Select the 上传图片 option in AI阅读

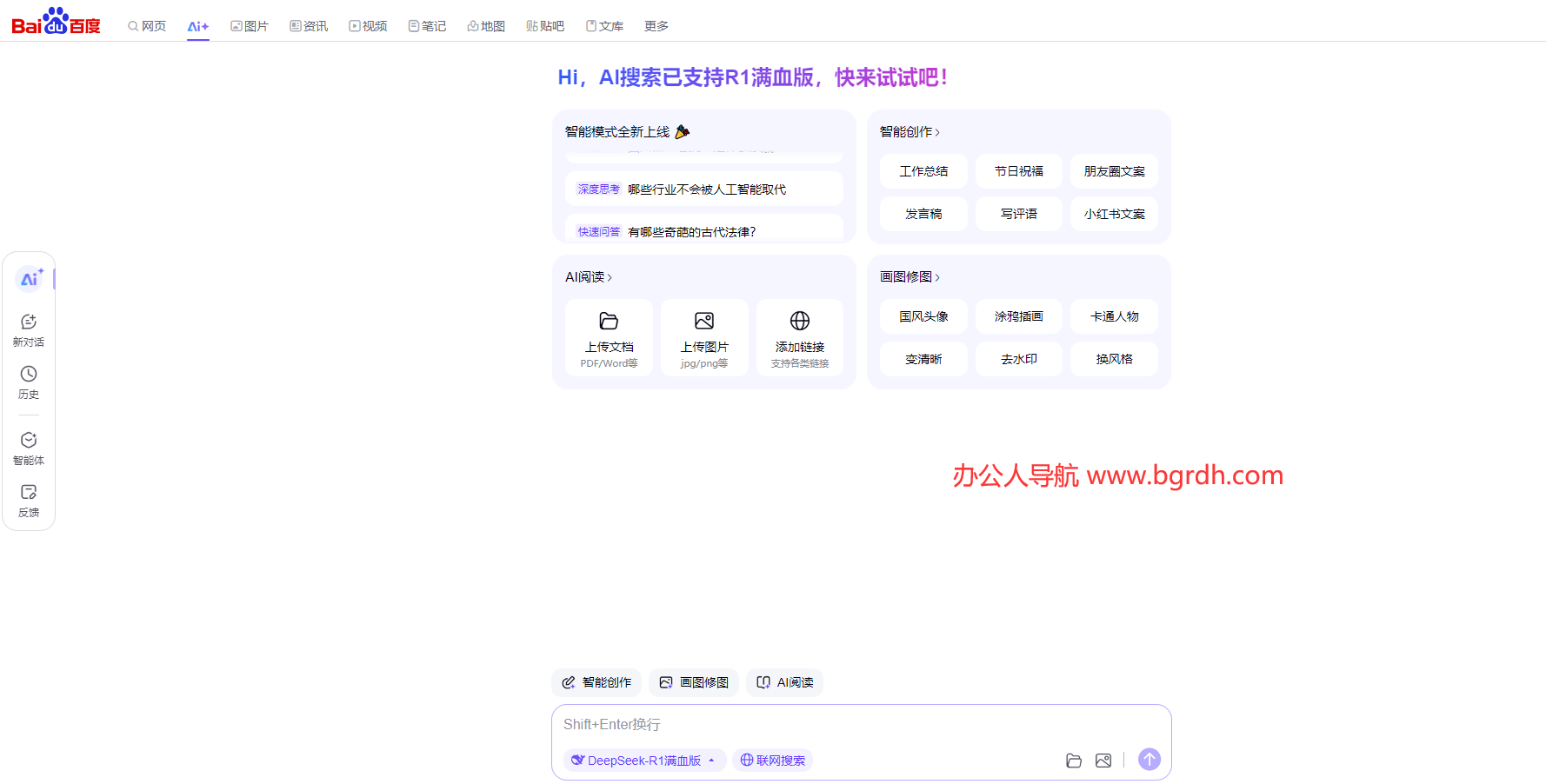[704, 339]
